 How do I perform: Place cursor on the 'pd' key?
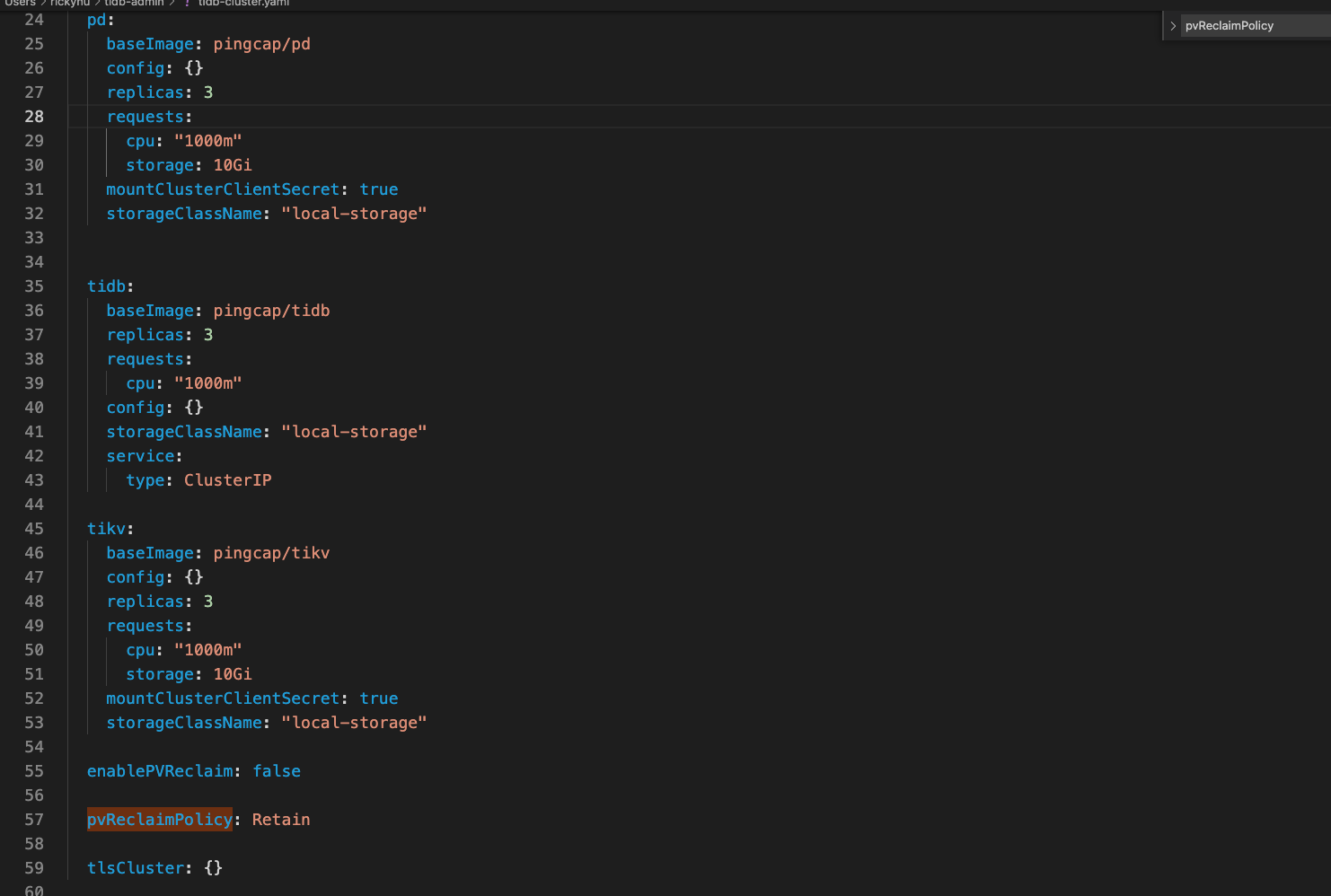click(97, 20)
